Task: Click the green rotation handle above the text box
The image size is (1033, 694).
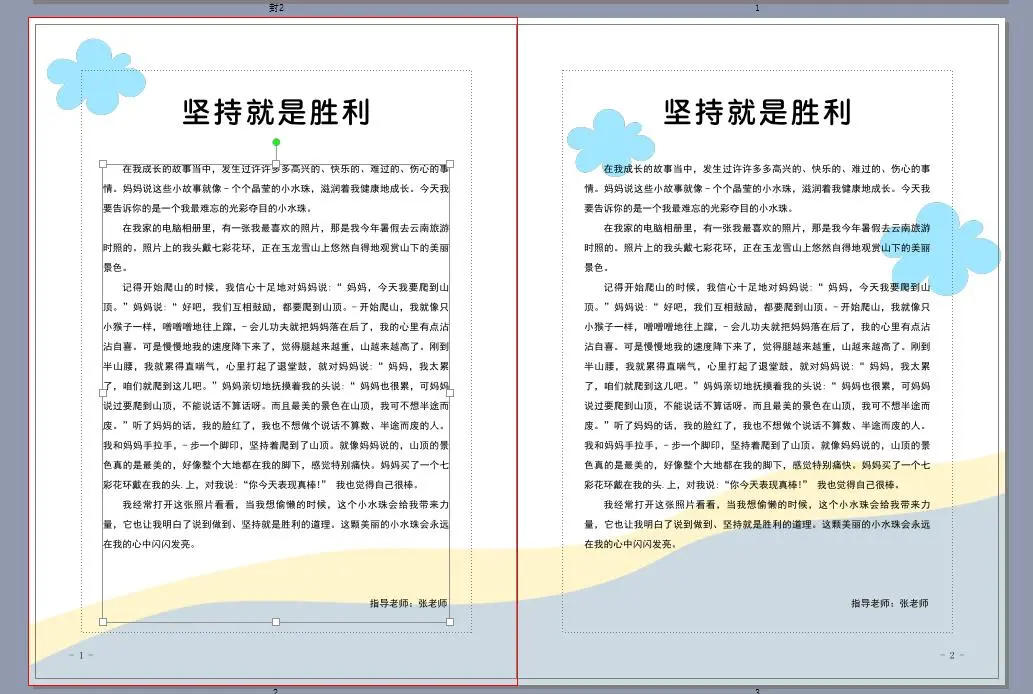Action: (x=276, y=143)
